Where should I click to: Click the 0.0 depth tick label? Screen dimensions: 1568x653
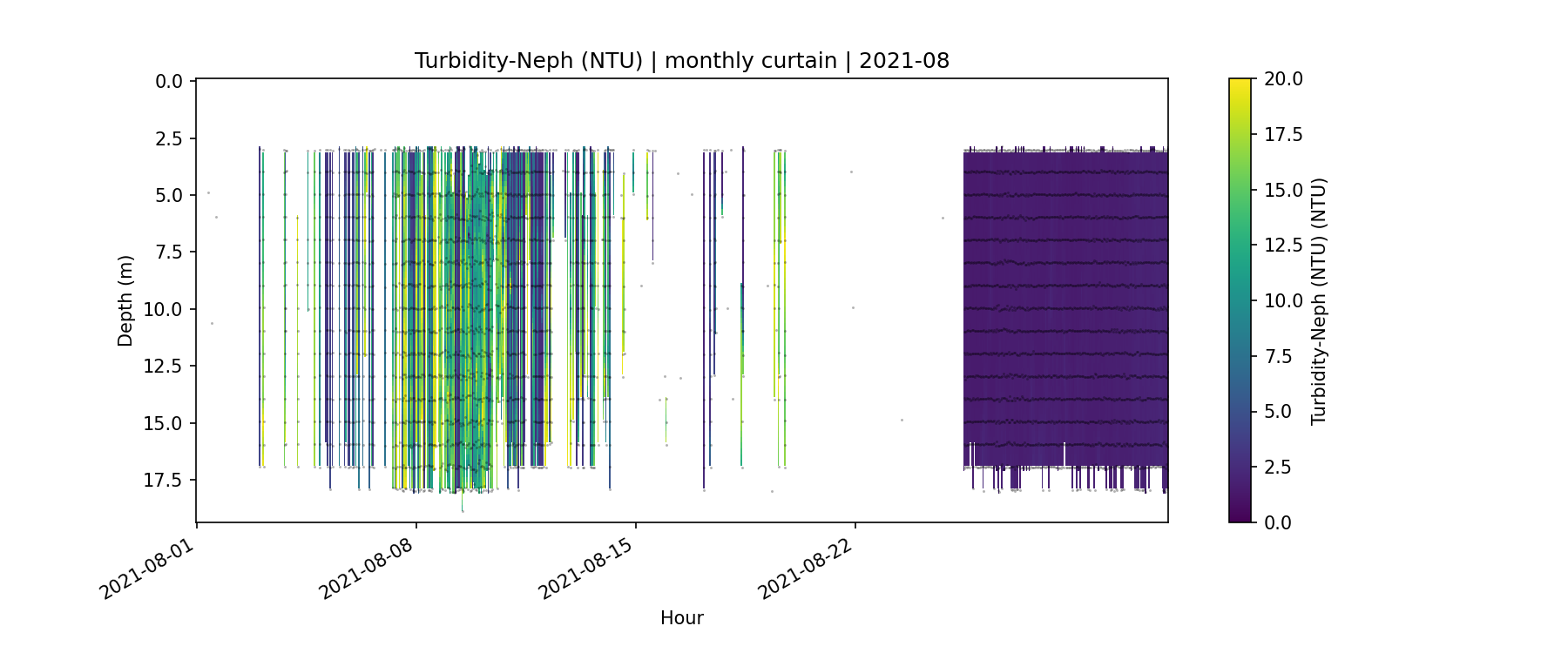click(x=169, y=82)
